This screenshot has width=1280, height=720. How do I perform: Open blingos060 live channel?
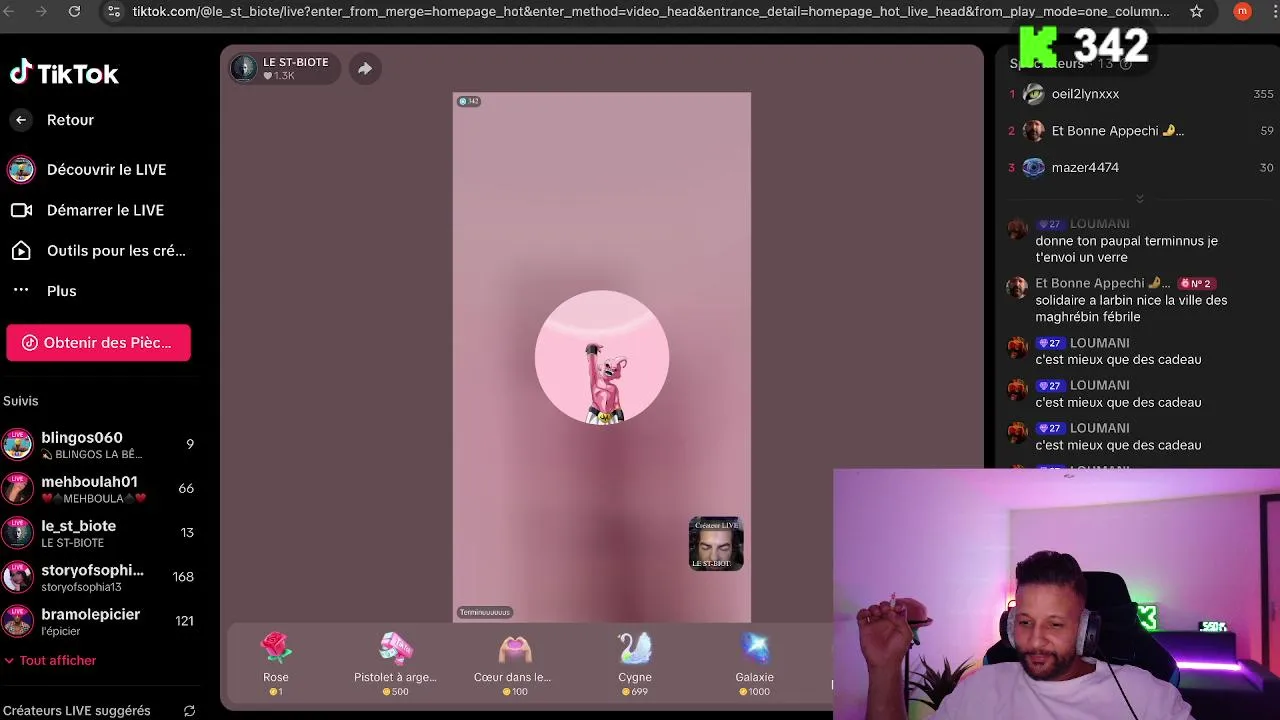pyautogui.click(x=100, y=444)
